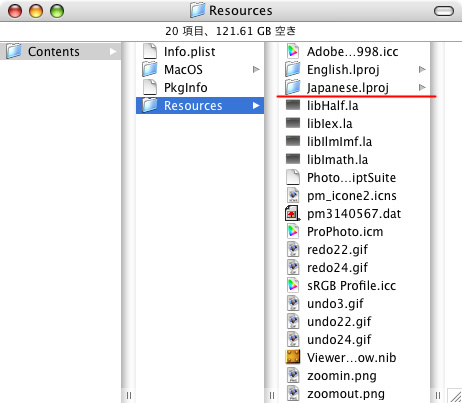
Task: Expand the MacOS folder arrow
Action: pyautogui.click(x=256, y=69)
